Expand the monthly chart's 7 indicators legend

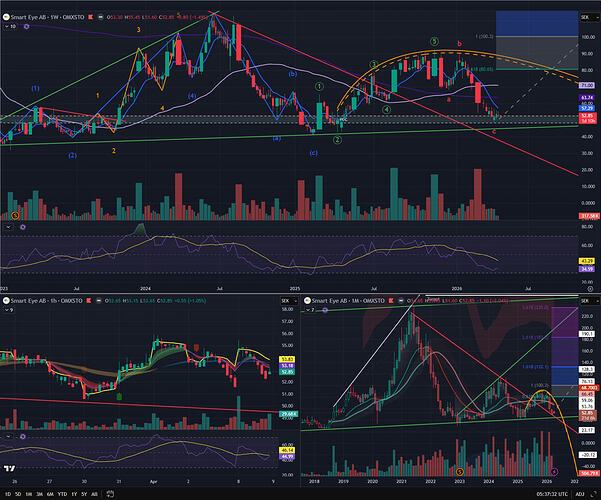[313, 310]
